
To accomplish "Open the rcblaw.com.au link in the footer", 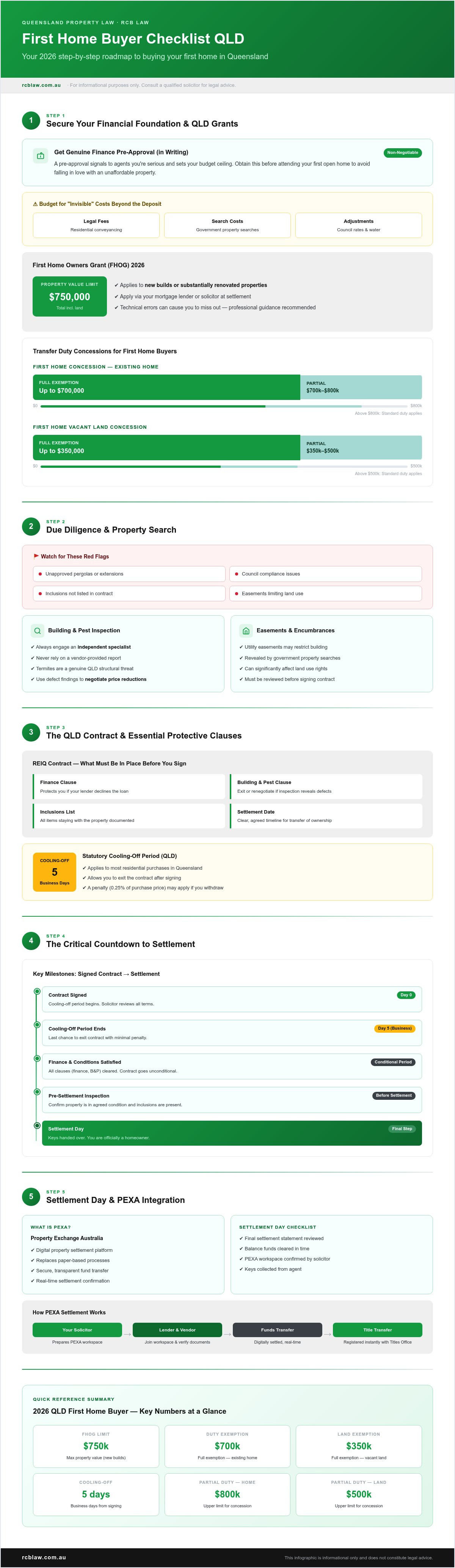I will (x=44, y=1557).
